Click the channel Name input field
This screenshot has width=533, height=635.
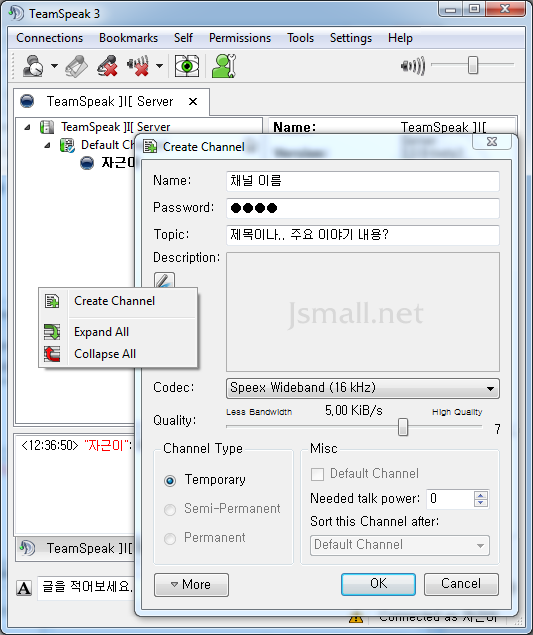pyautogui.click(x=362, y=181)
